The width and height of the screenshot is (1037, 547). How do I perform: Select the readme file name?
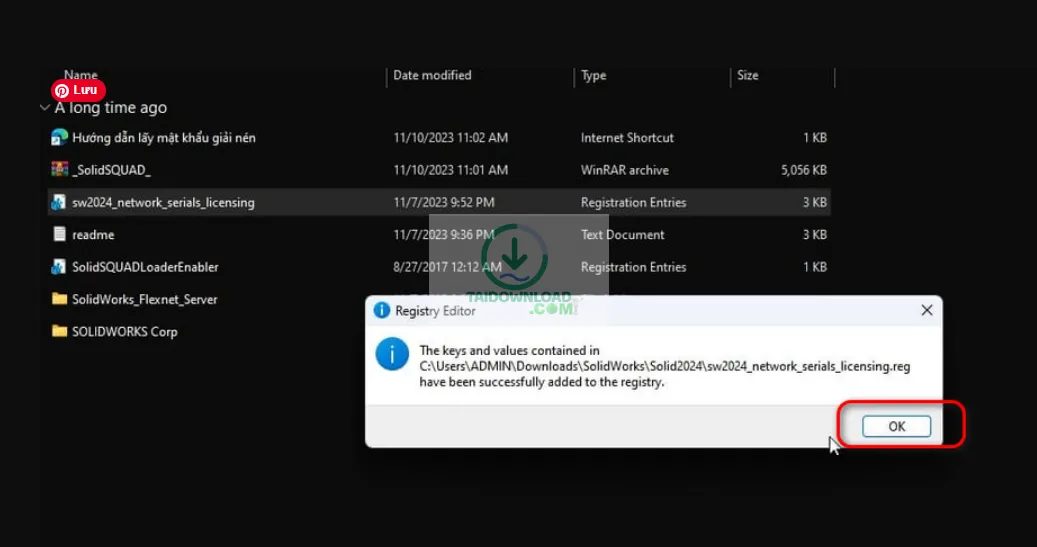click(93, 235)
